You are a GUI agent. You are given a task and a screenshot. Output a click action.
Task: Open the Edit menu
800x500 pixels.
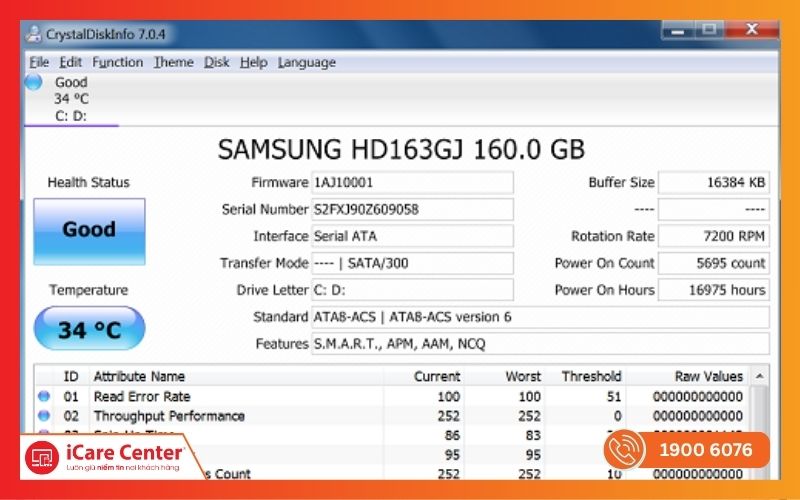point(70,62)
